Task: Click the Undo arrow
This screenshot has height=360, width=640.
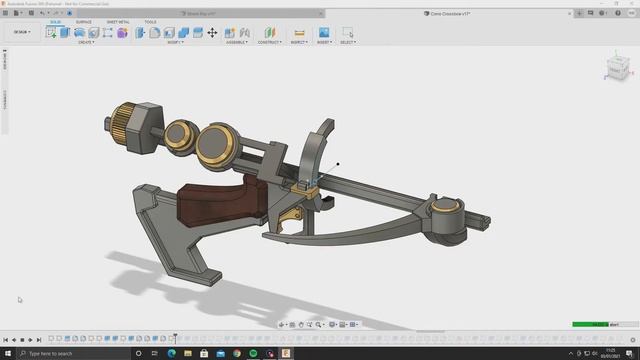Action: 42,13
